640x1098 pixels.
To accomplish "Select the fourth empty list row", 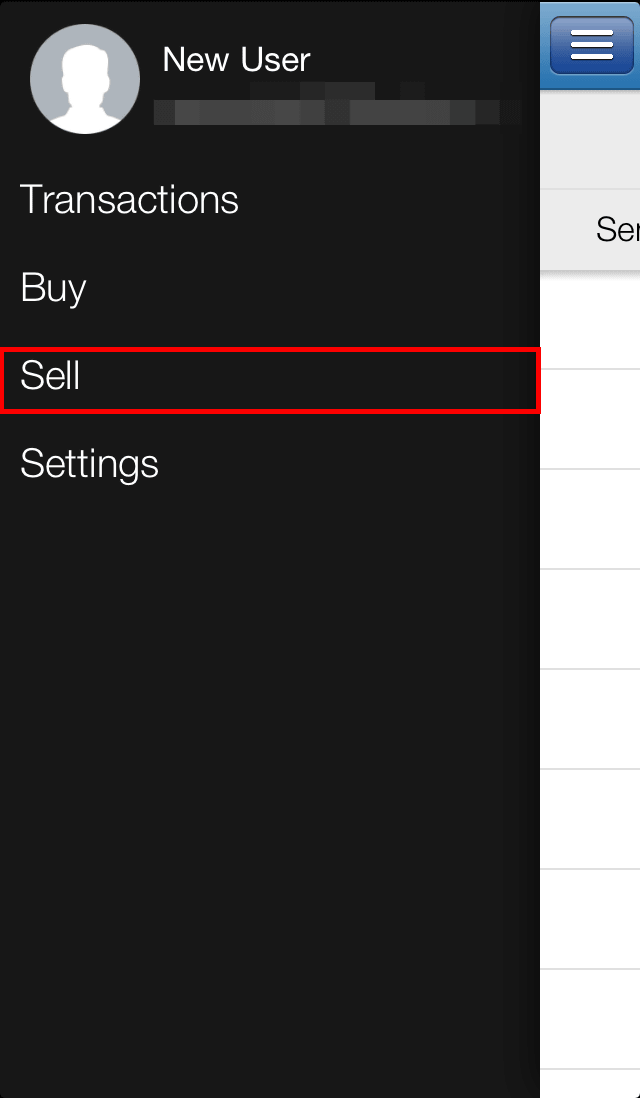I will [x=590, y=619].
